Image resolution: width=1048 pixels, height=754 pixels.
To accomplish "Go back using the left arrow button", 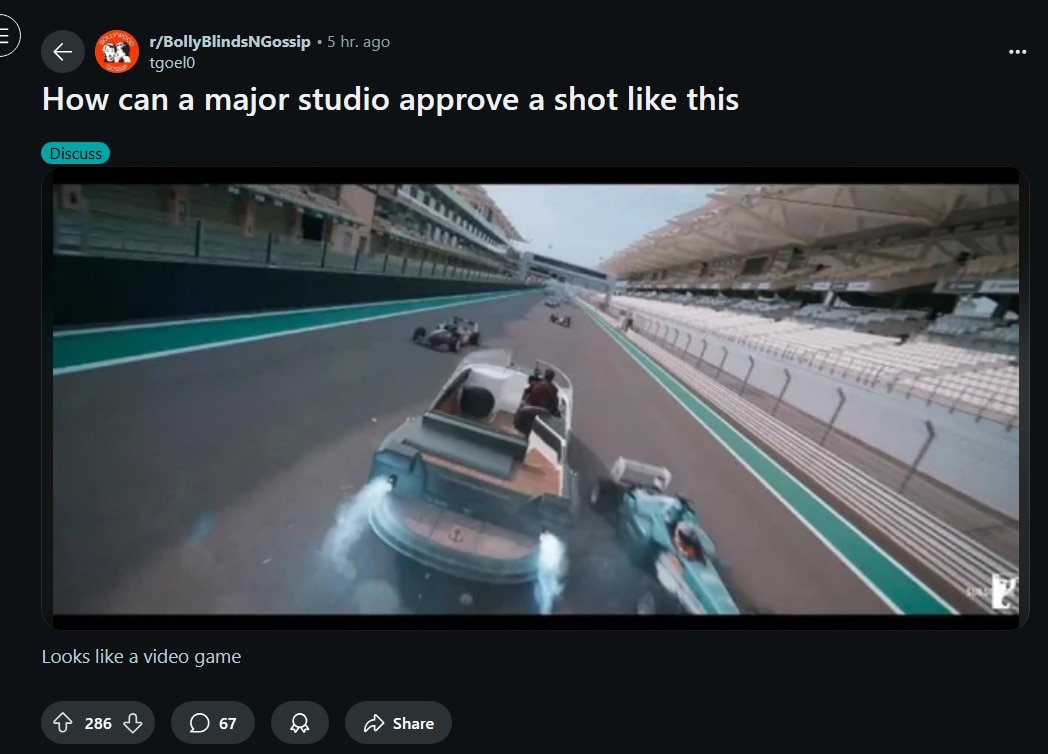I will [62, 51].
